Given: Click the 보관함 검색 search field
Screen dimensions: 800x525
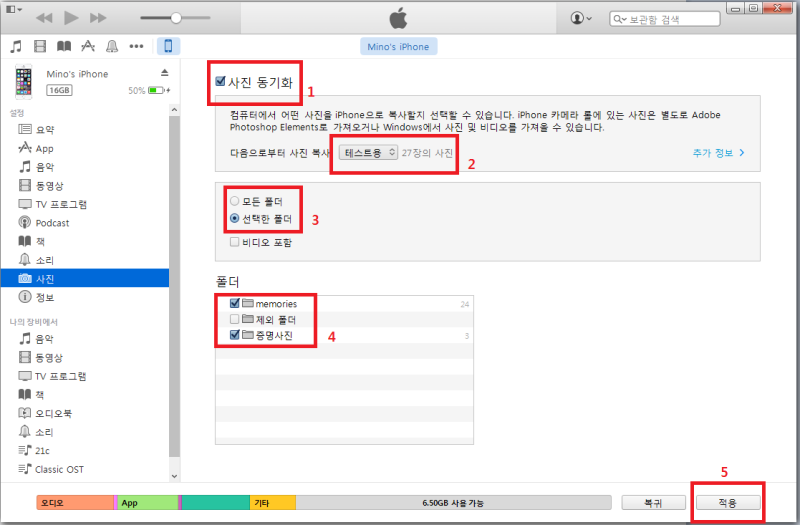Looking at the screenshot, I should click(664, 19).
